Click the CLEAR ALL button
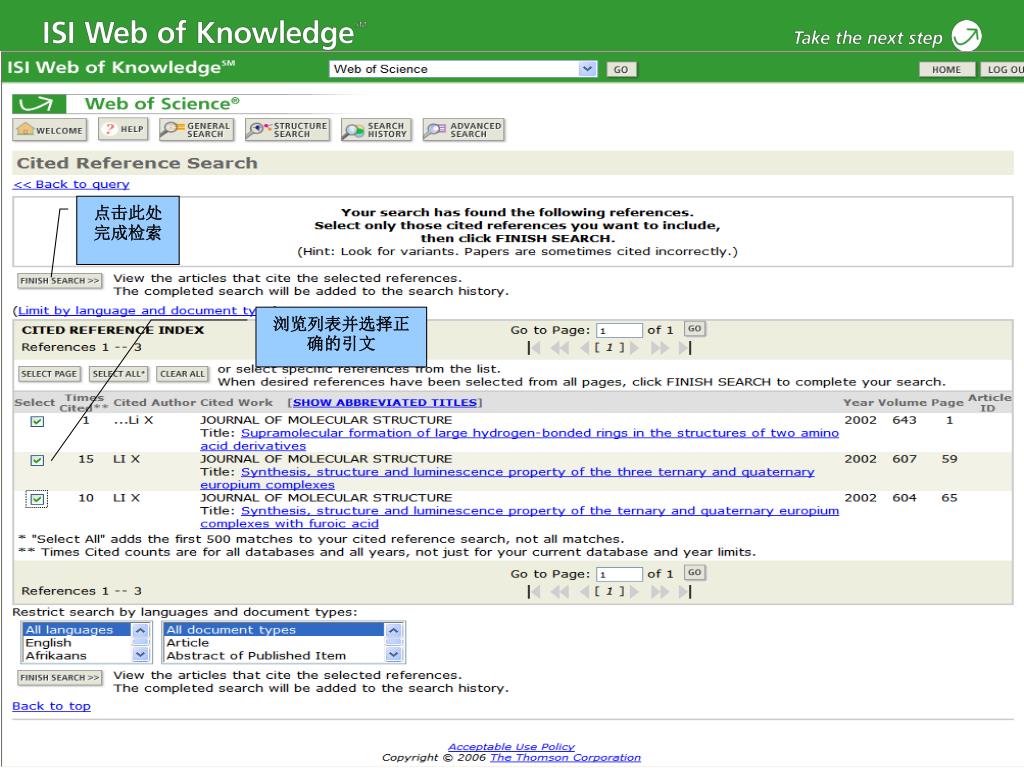Viewport: 1024px width, 768px height. 182,374
